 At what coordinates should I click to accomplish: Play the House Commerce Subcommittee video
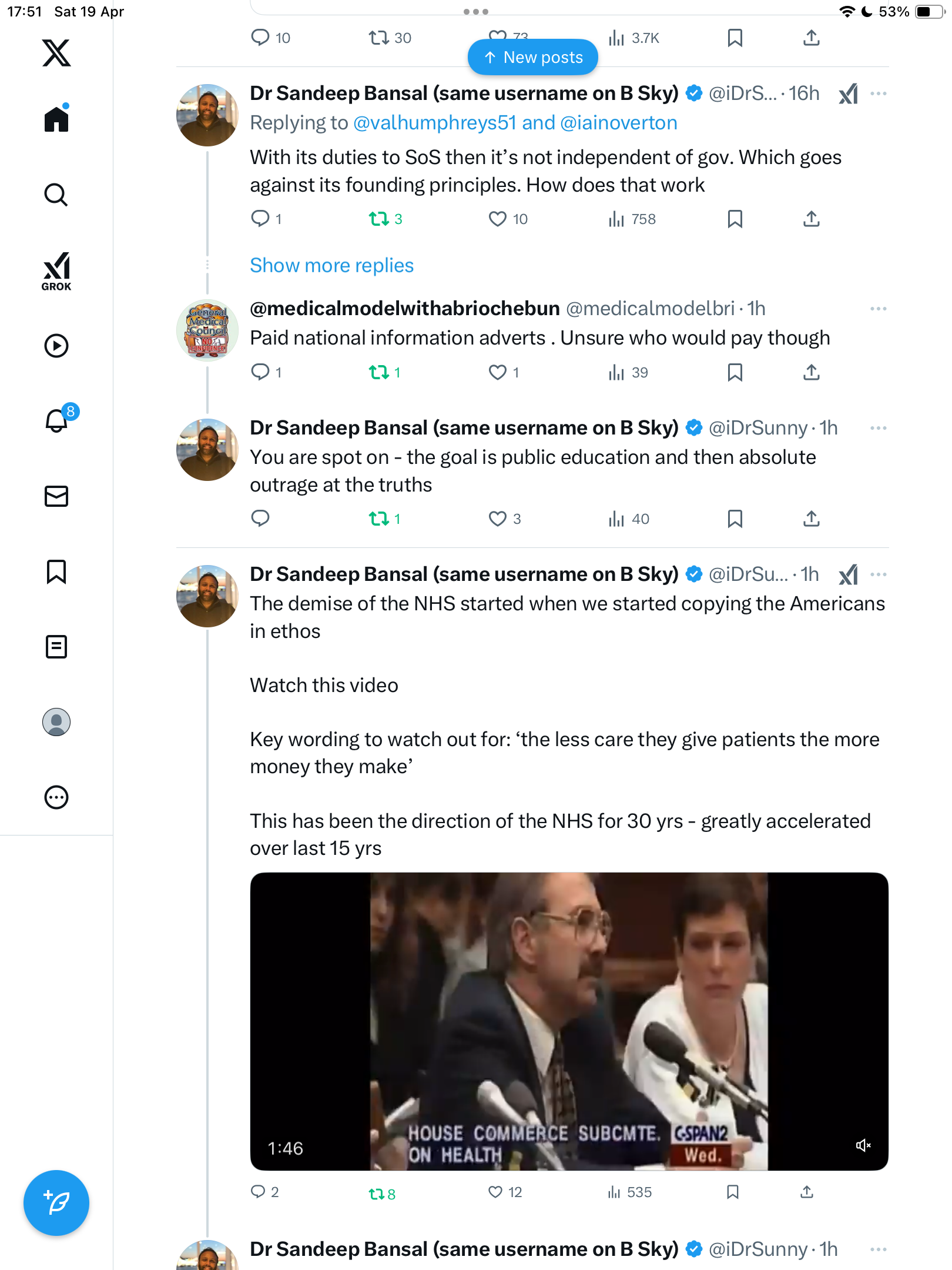tap(569, 1021)
